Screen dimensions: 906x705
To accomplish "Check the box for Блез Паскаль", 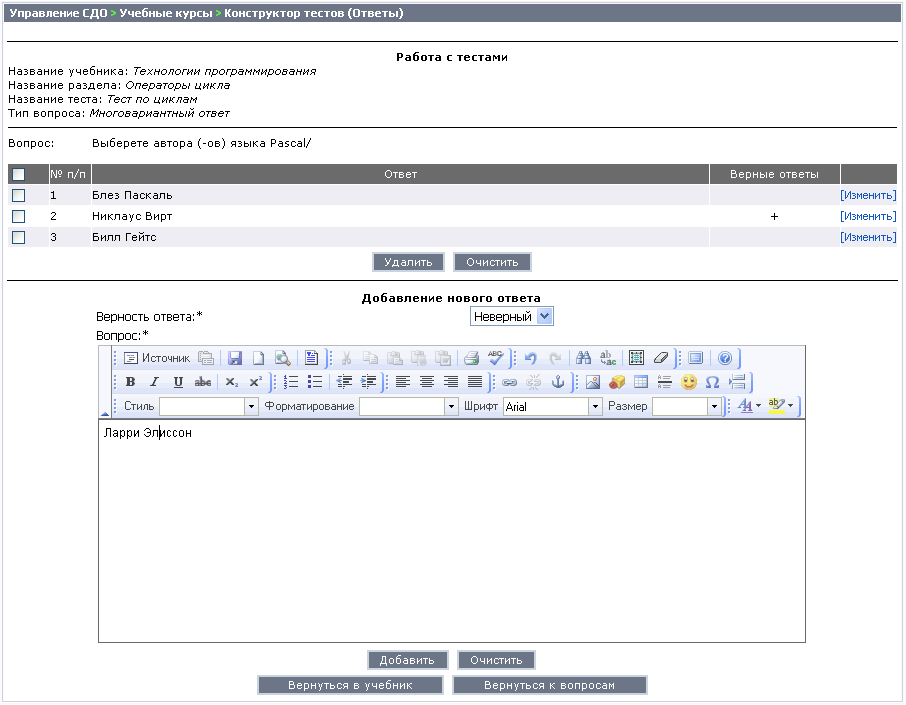I will pos(18,195).
